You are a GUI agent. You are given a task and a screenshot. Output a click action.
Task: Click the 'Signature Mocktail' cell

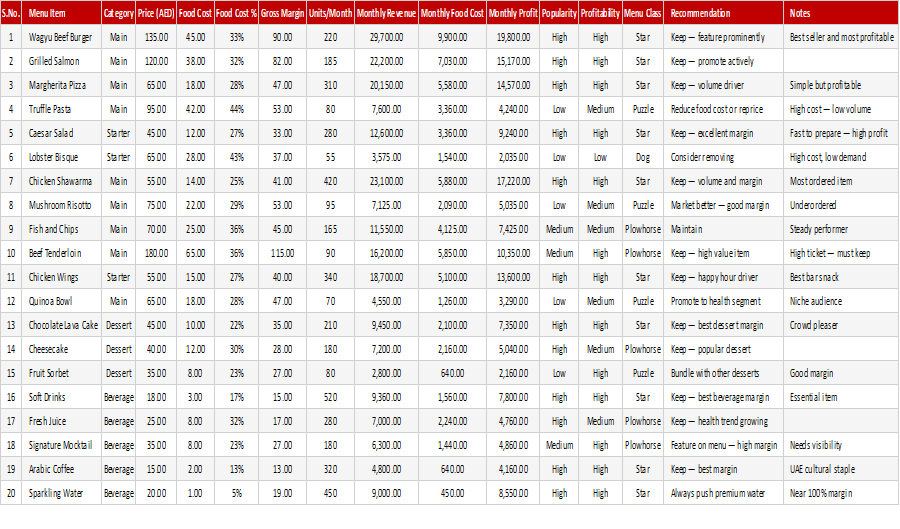(61, 445)
